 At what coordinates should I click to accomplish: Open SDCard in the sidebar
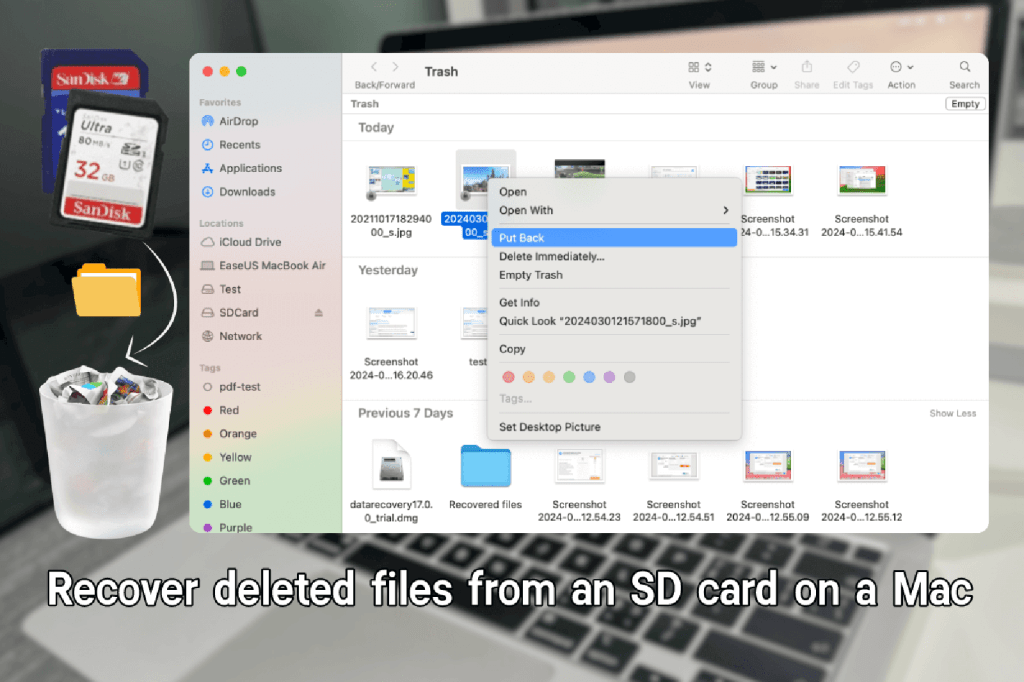[238, 312]
